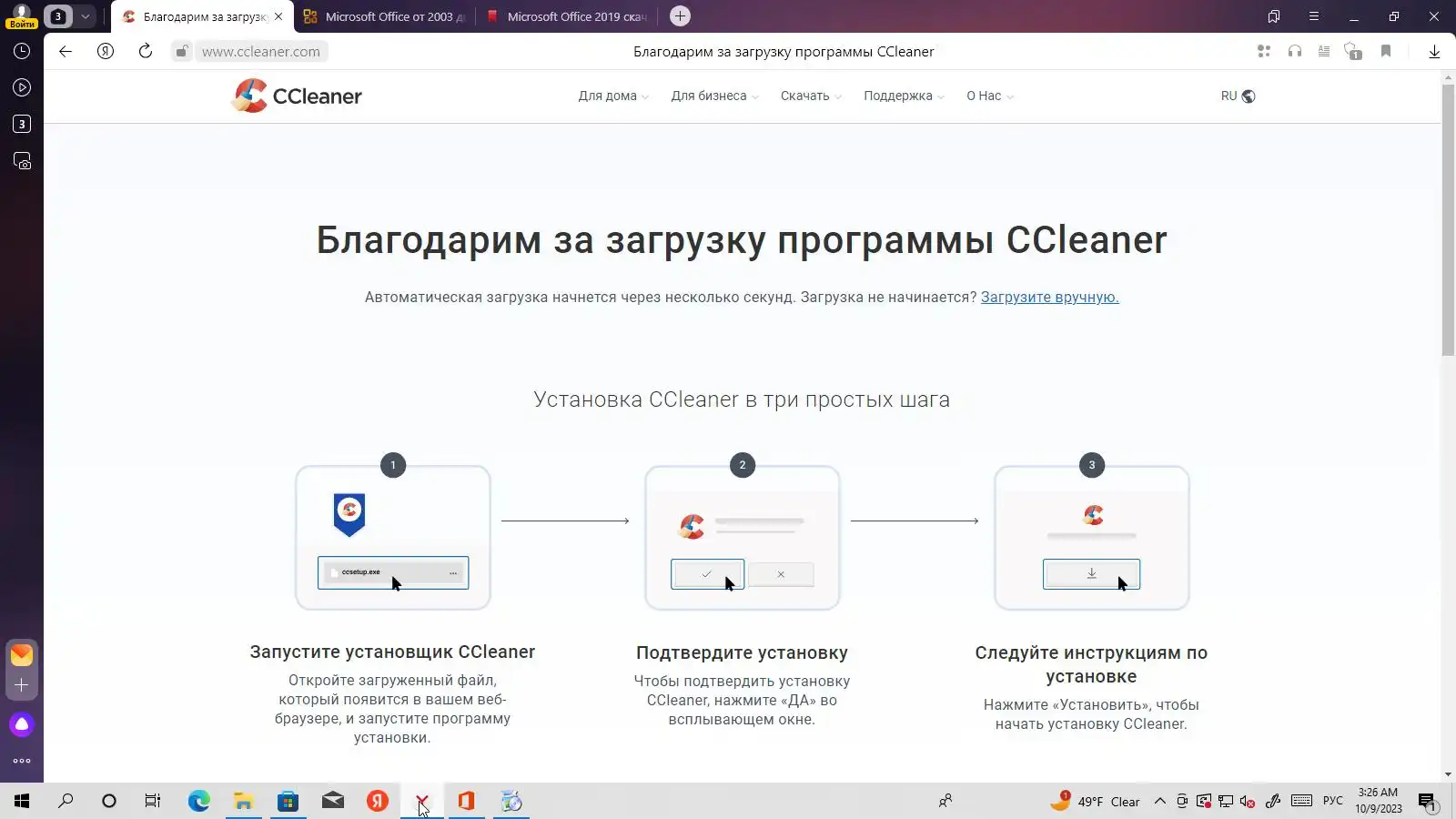Launch Alice assistant purple icon in sidebar
Viewport: 1456px width, 819px height.
tap(22, 724)
